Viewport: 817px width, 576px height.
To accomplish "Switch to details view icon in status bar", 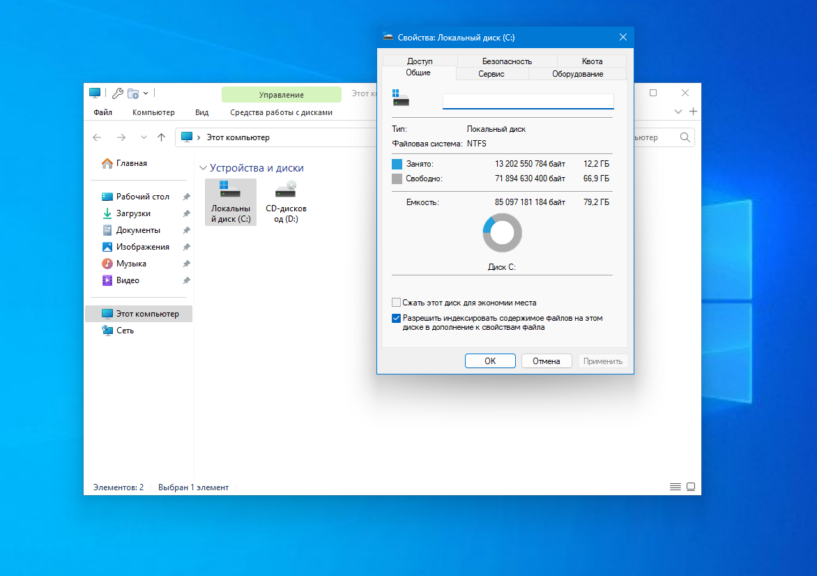I will [x=676, y=487].
